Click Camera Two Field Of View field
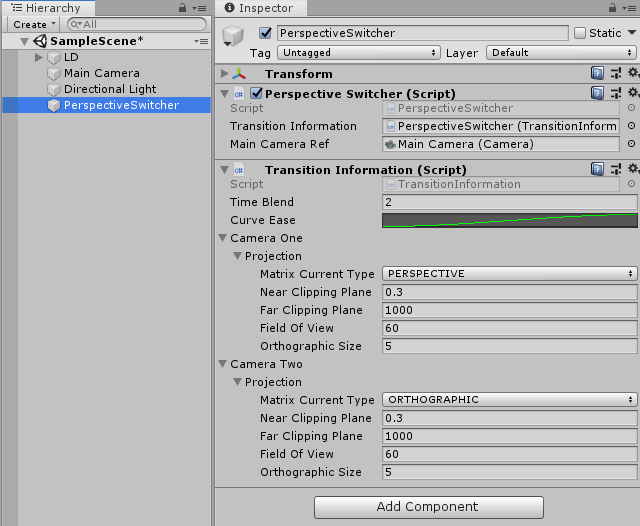 pos(509,454)
